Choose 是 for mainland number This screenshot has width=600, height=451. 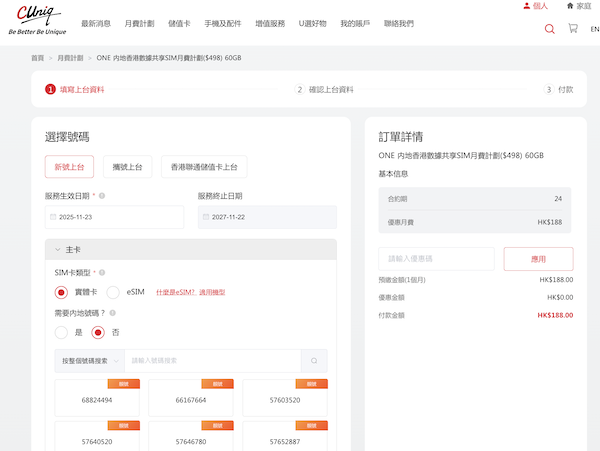click(x=62, y=332)
